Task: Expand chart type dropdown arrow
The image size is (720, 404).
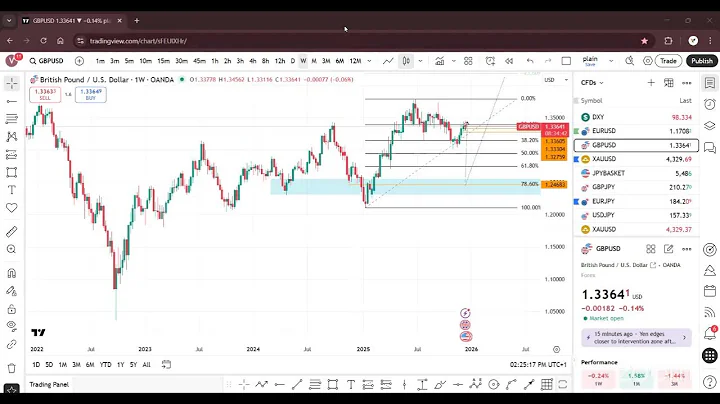Action: [x=420, y=61]
